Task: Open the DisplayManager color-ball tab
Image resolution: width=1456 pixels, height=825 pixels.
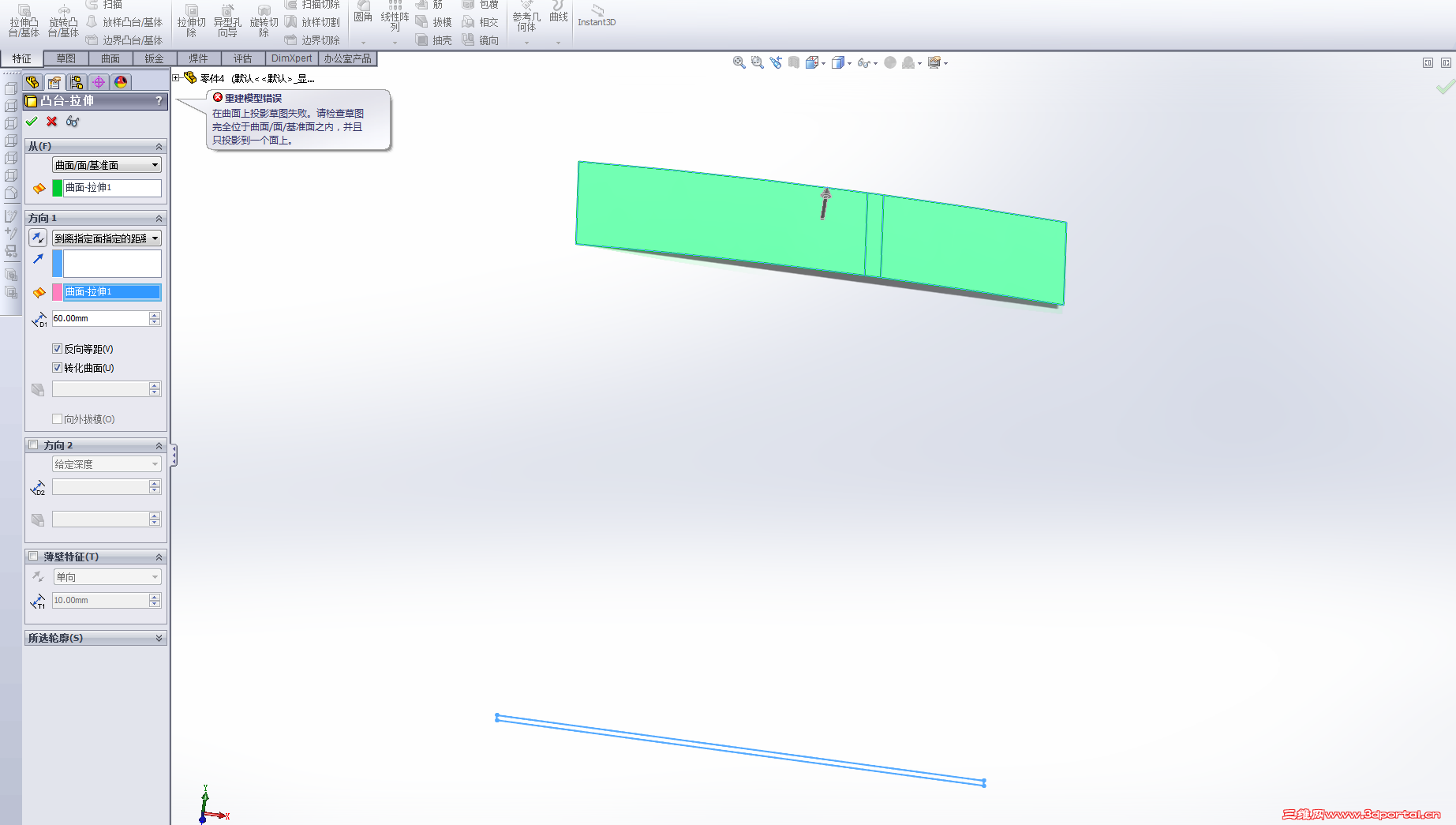Action: pos(121,82)
